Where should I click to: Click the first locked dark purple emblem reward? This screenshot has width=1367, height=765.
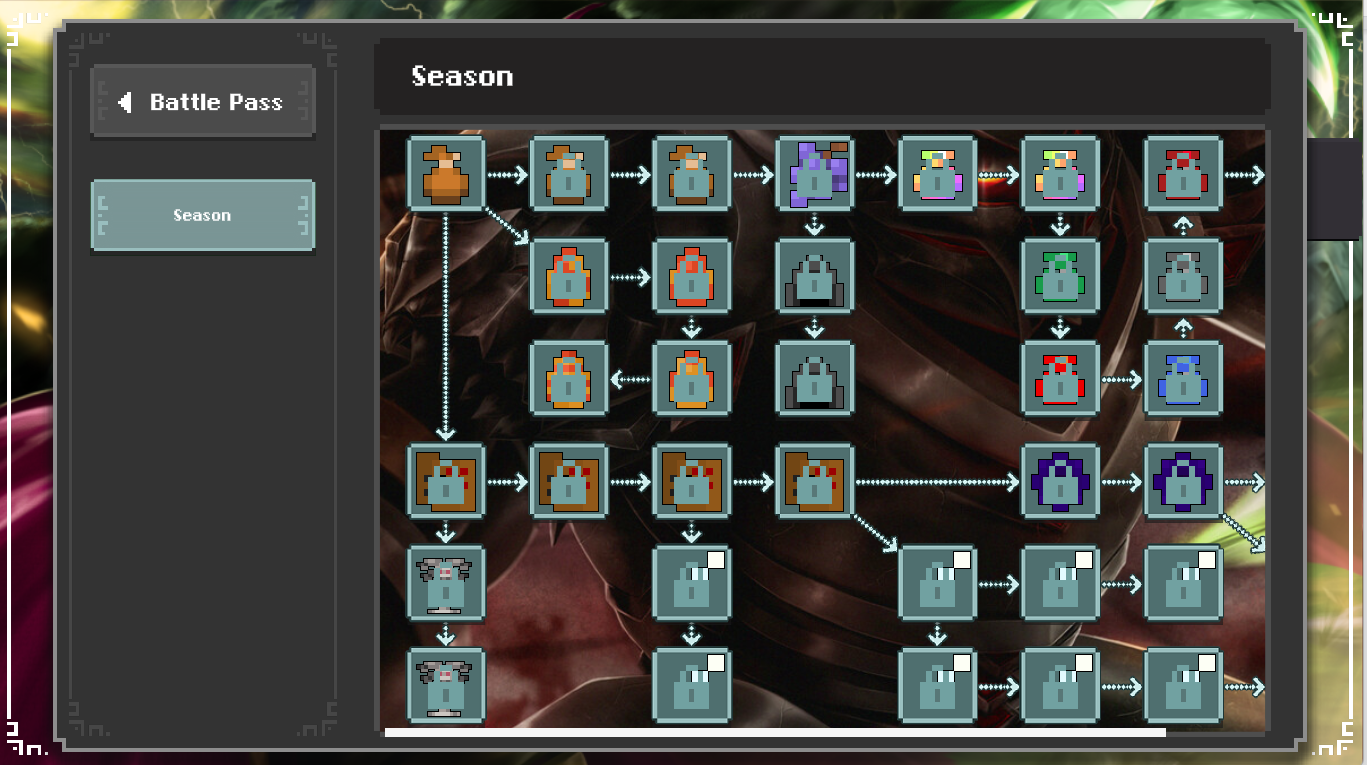coord(1061,481)
